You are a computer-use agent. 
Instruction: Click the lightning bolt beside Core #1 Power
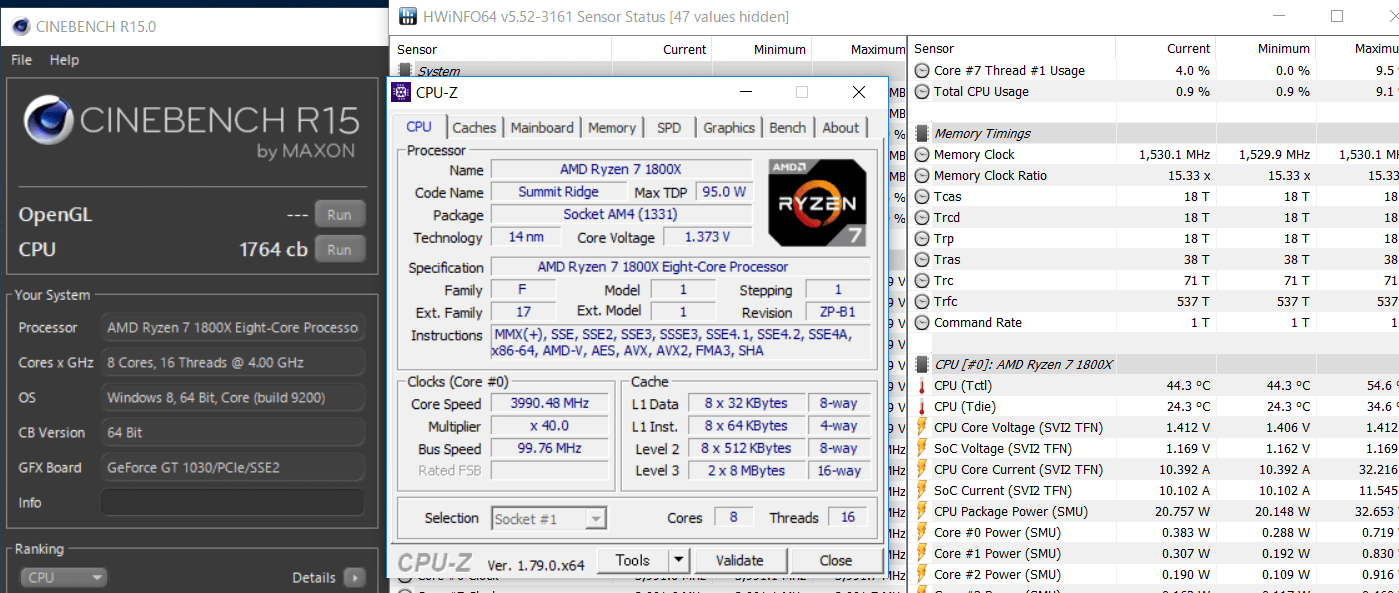click(922, 554)
